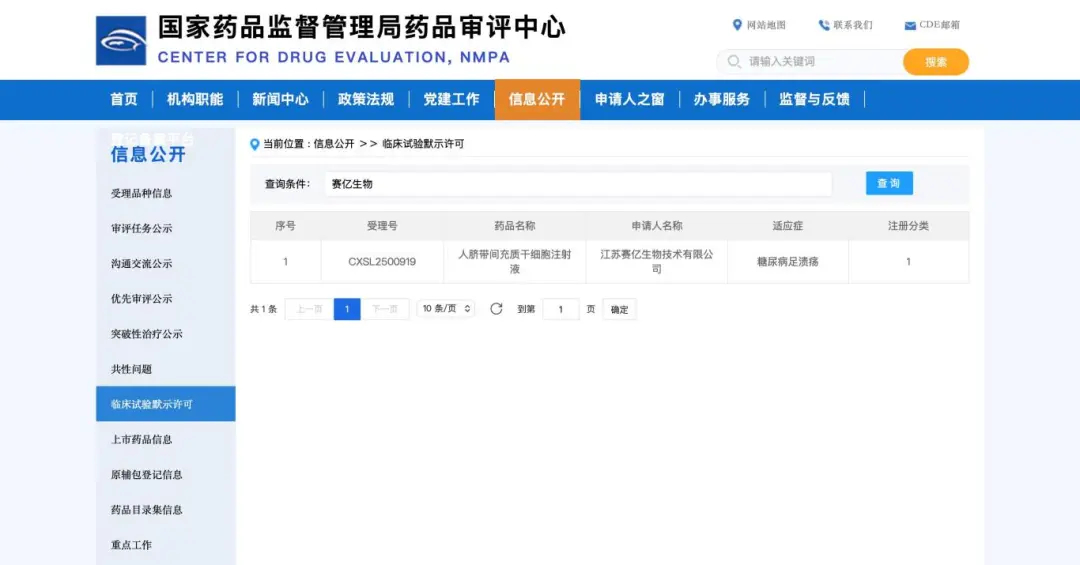
Task: Open 突破性治疗公示 in the sidebar
Action: (147, 334)
